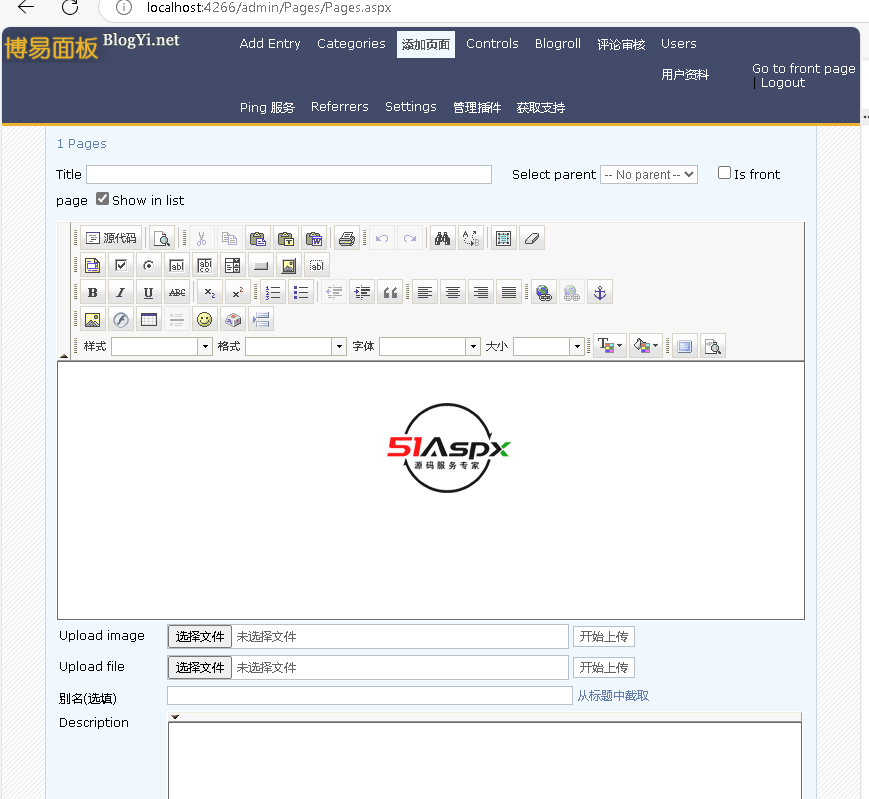
Task: Apply blockquote formatting
Action: pos(390,293)
